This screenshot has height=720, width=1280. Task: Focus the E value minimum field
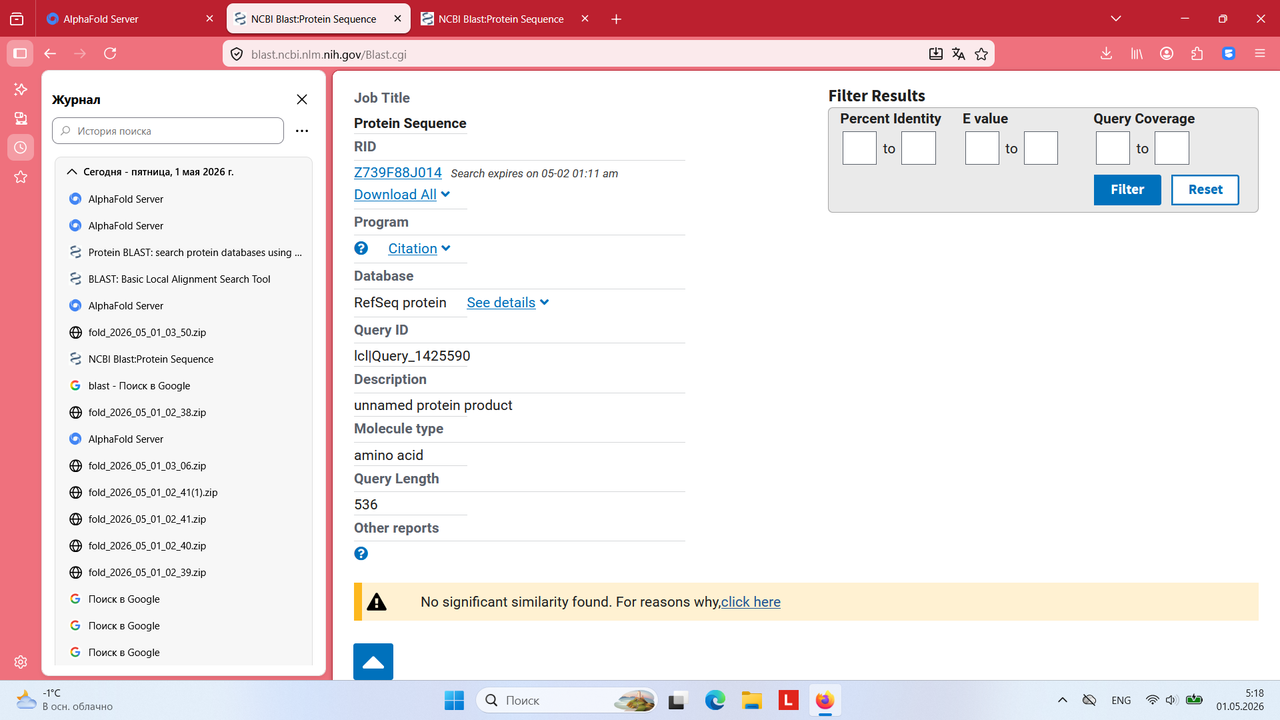[982, 148]
